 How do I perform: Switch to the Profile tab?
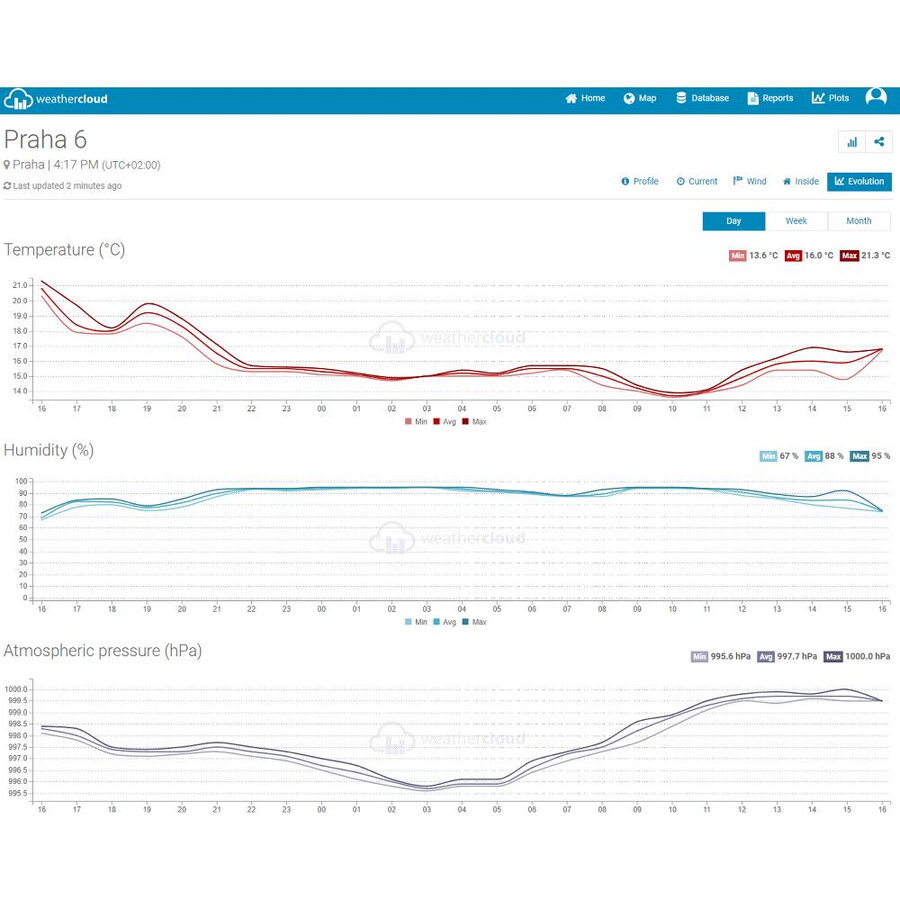click(x=640, y=181)
